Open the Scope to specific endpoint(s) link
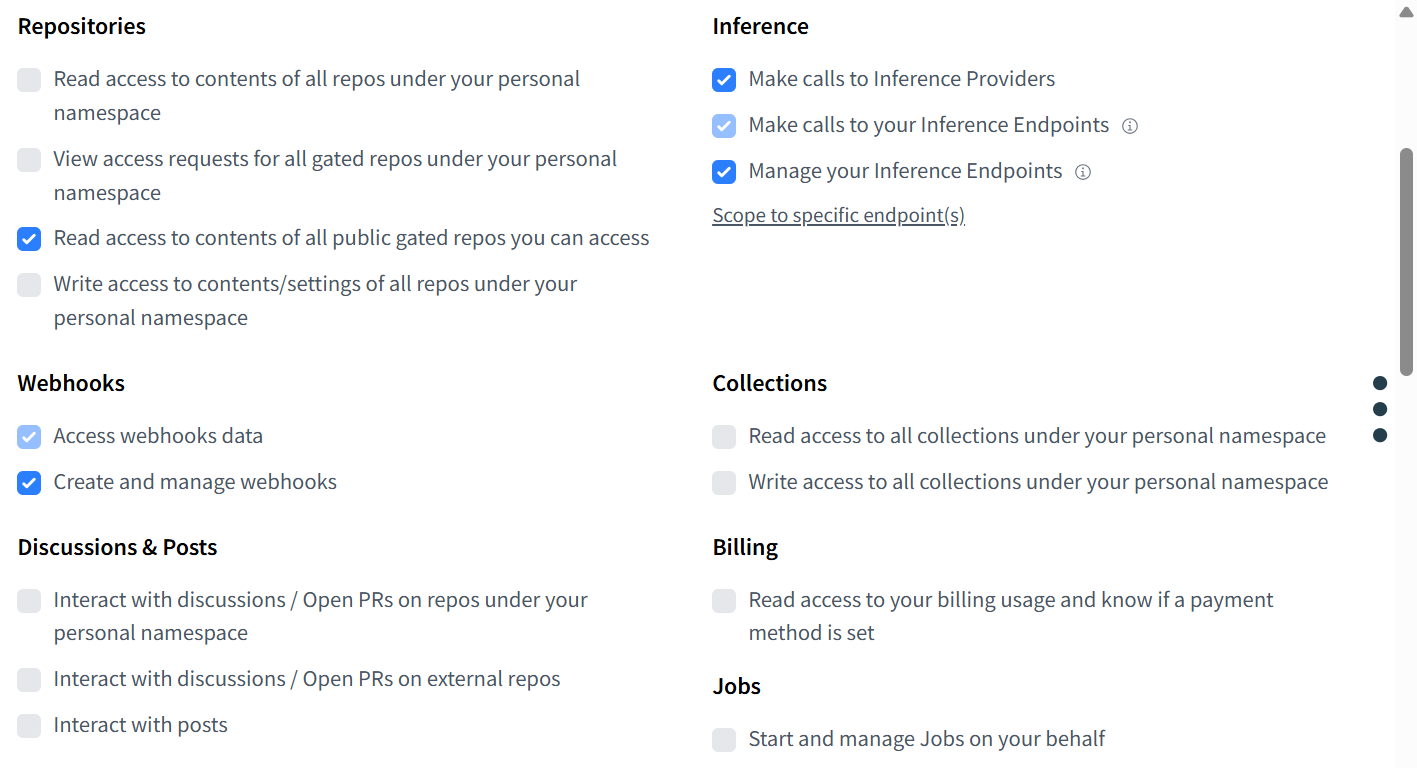Viewport: 1417px width, 768px height. [838, 216]
